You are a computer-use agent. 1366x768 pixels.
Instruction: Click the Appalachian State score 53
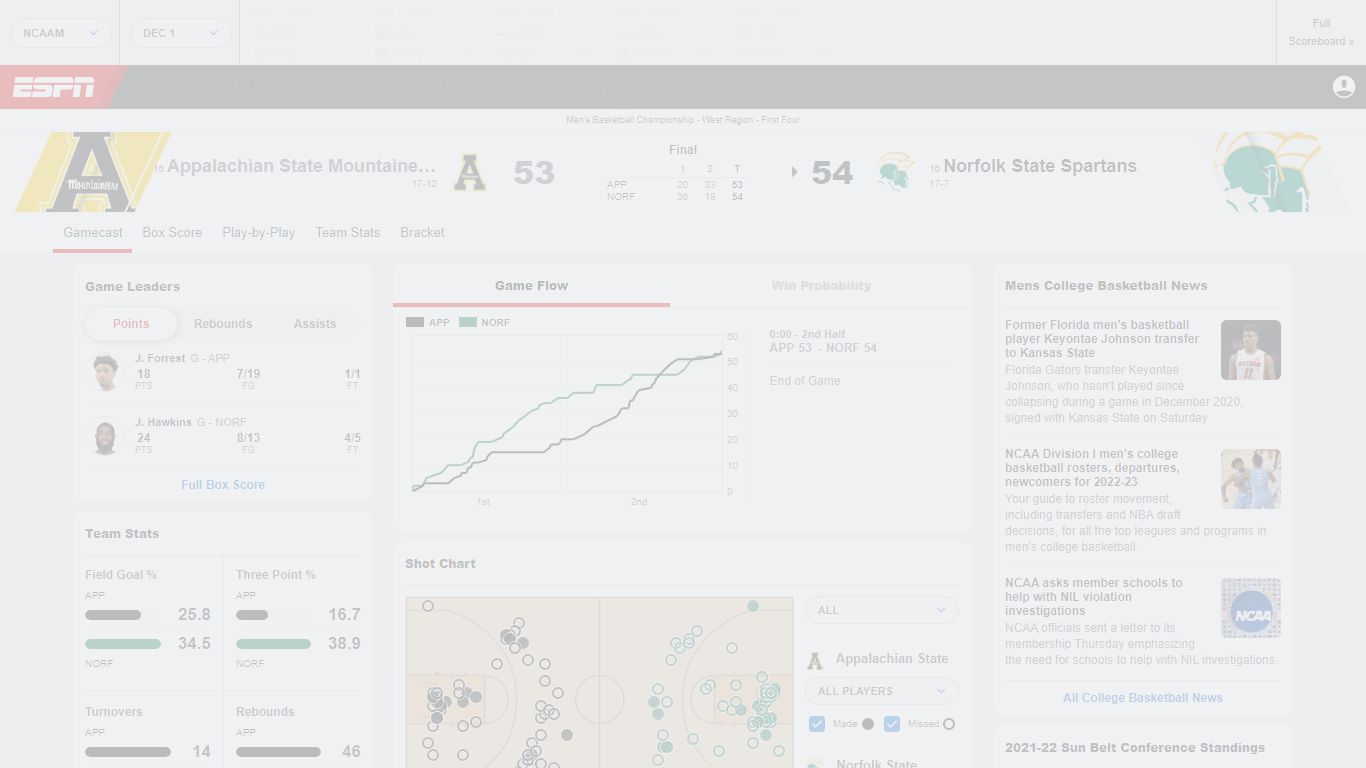534,173
